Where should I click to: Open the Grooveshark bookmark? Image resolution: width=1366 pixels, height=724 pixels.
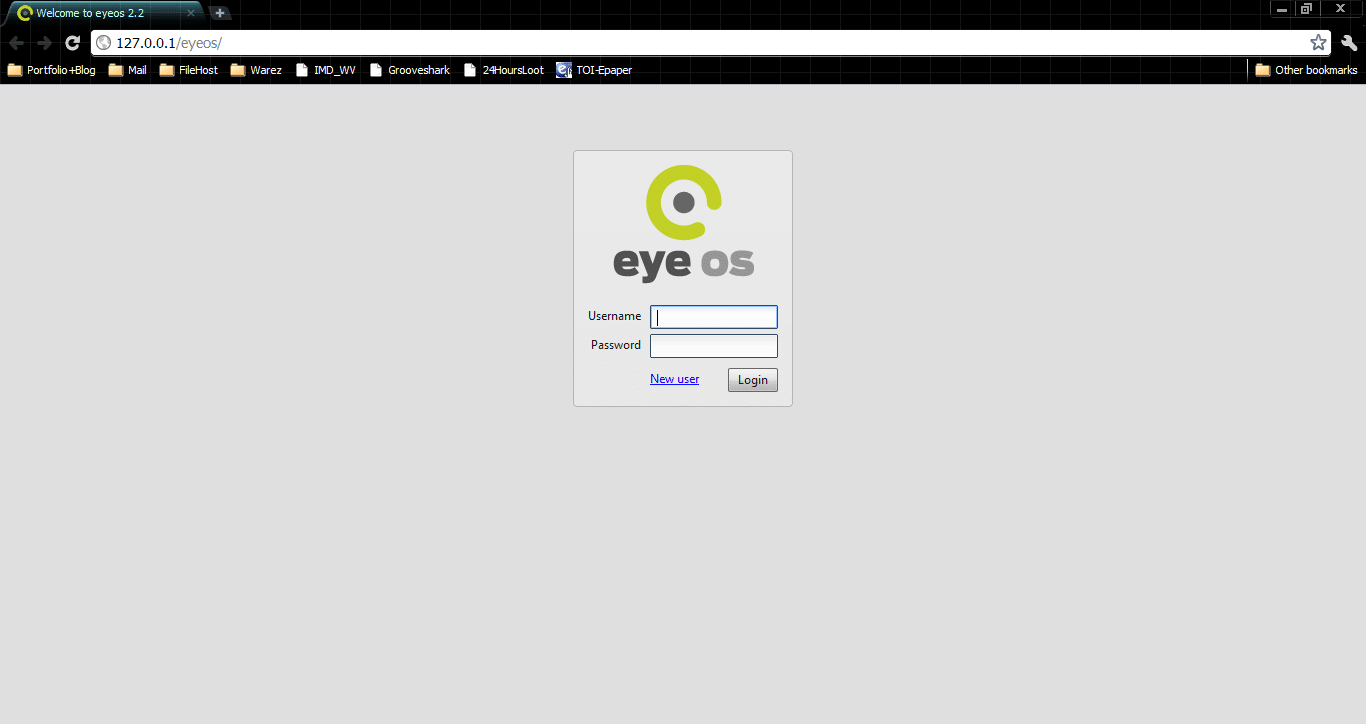coord(410,70)
